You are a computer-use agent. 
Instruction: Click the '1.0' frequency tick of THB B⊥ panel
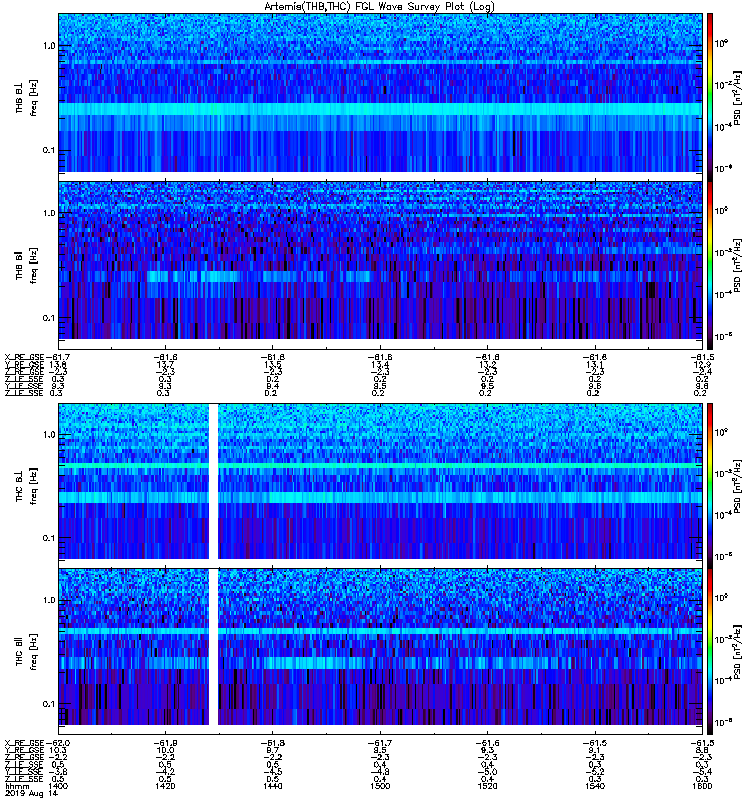(49, 46)
